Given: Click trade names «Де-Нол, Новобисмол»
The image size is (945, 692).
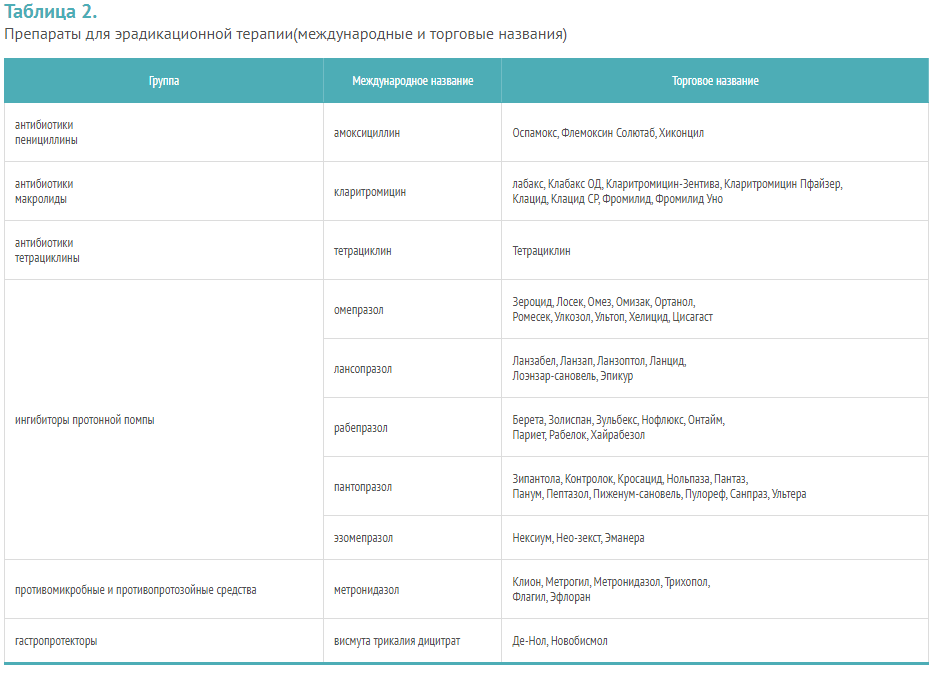Looking at the screenshot, I should pyautogui.click(x=559, y=641).
